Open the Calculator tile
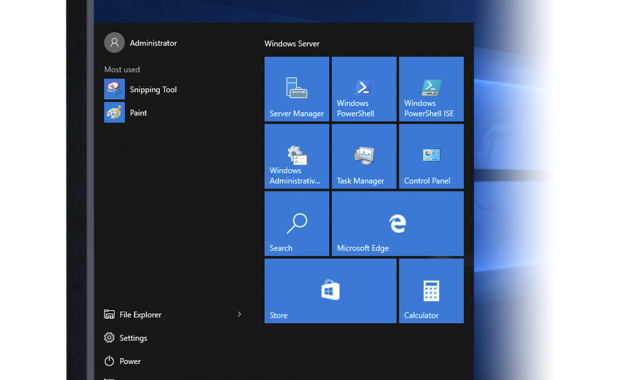 click(431, 291)
